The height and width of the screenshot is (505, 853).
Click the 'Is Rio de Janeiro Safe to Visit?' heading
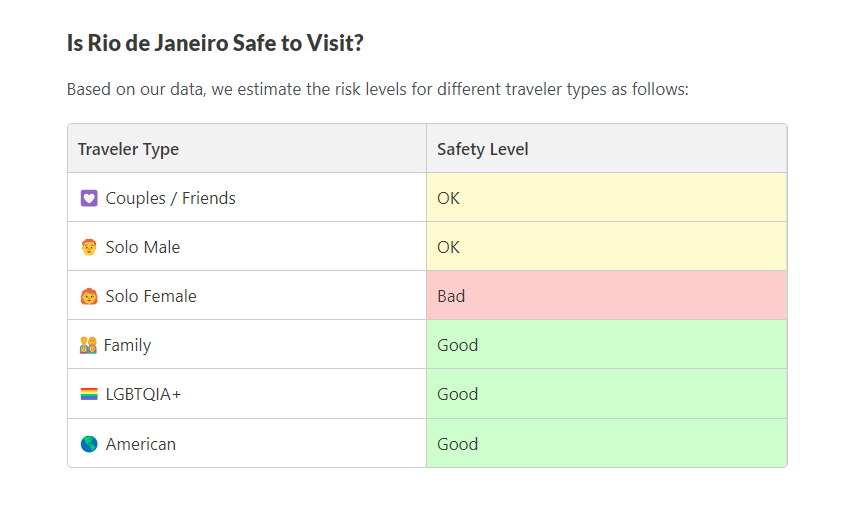215,43
